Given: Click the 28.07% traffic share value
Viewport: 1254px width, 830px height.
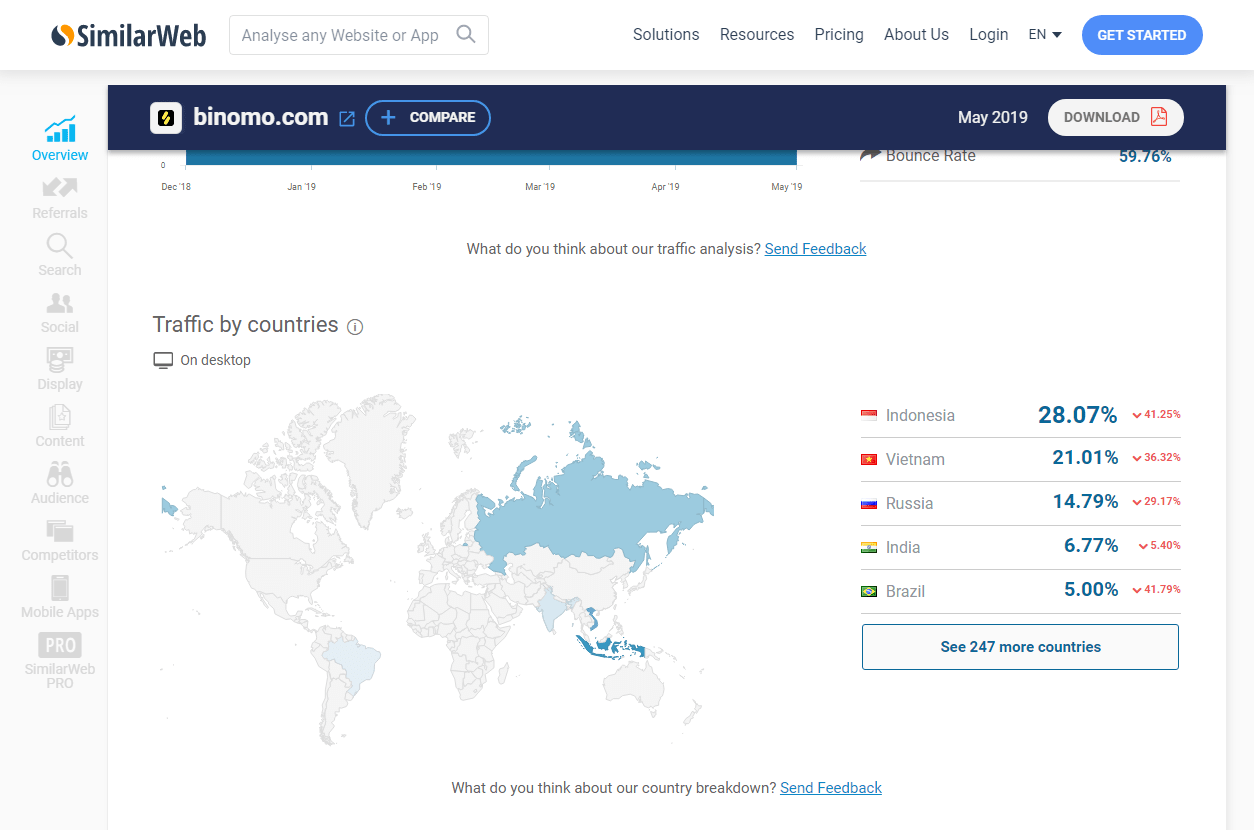Looking at the screenshot, I should point(1078,415).
